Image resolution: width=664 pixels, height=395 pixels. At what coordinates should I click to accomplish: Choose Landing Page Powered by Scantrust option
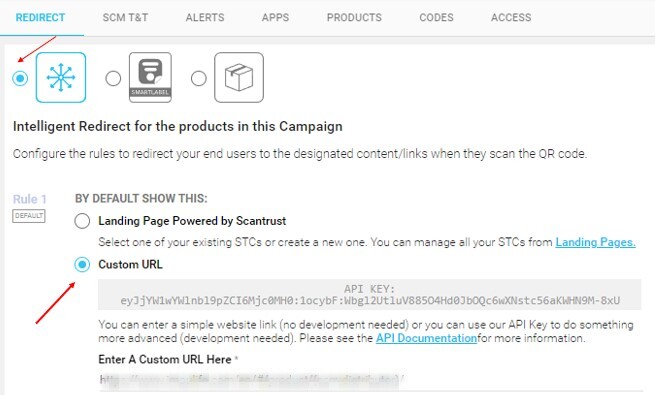(82, 221)
